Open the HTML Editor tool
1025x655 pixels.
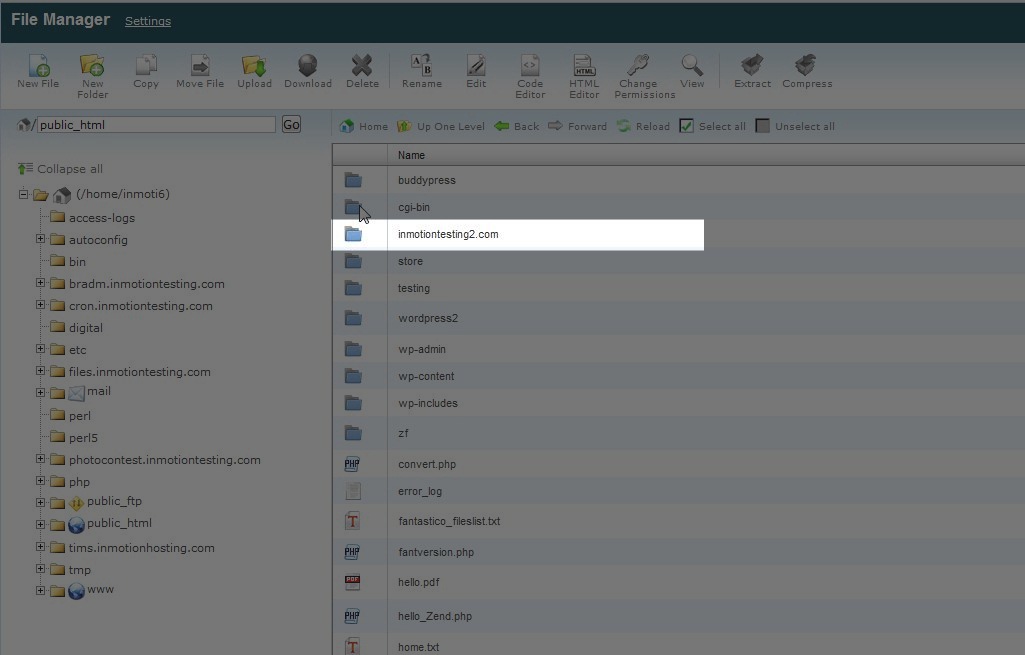tap(584, 66)
